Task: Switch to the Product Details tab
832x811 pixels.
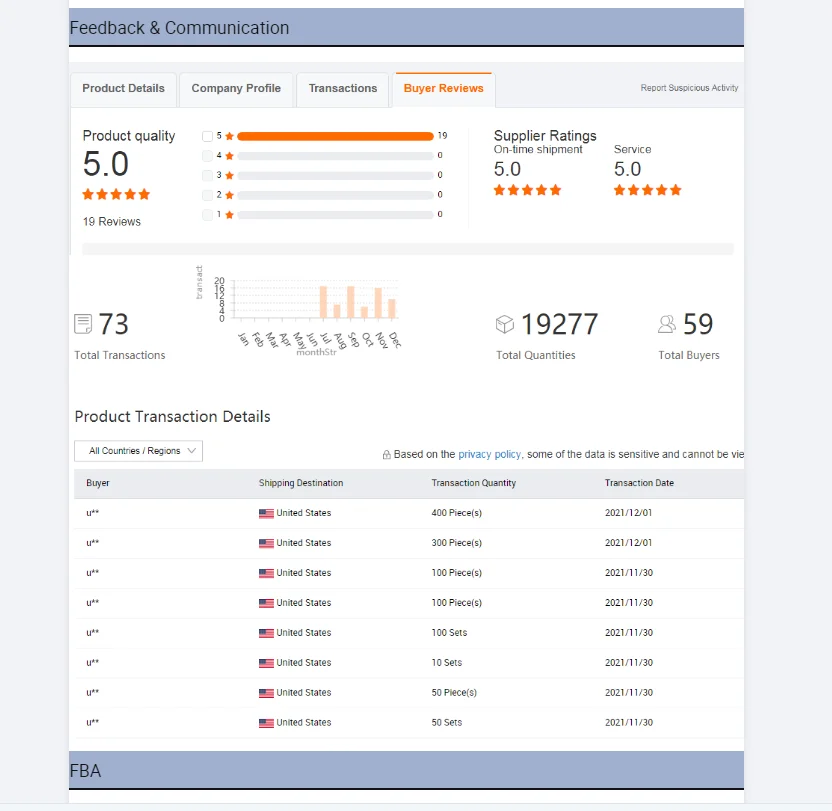Action: [x=123, y=89]
